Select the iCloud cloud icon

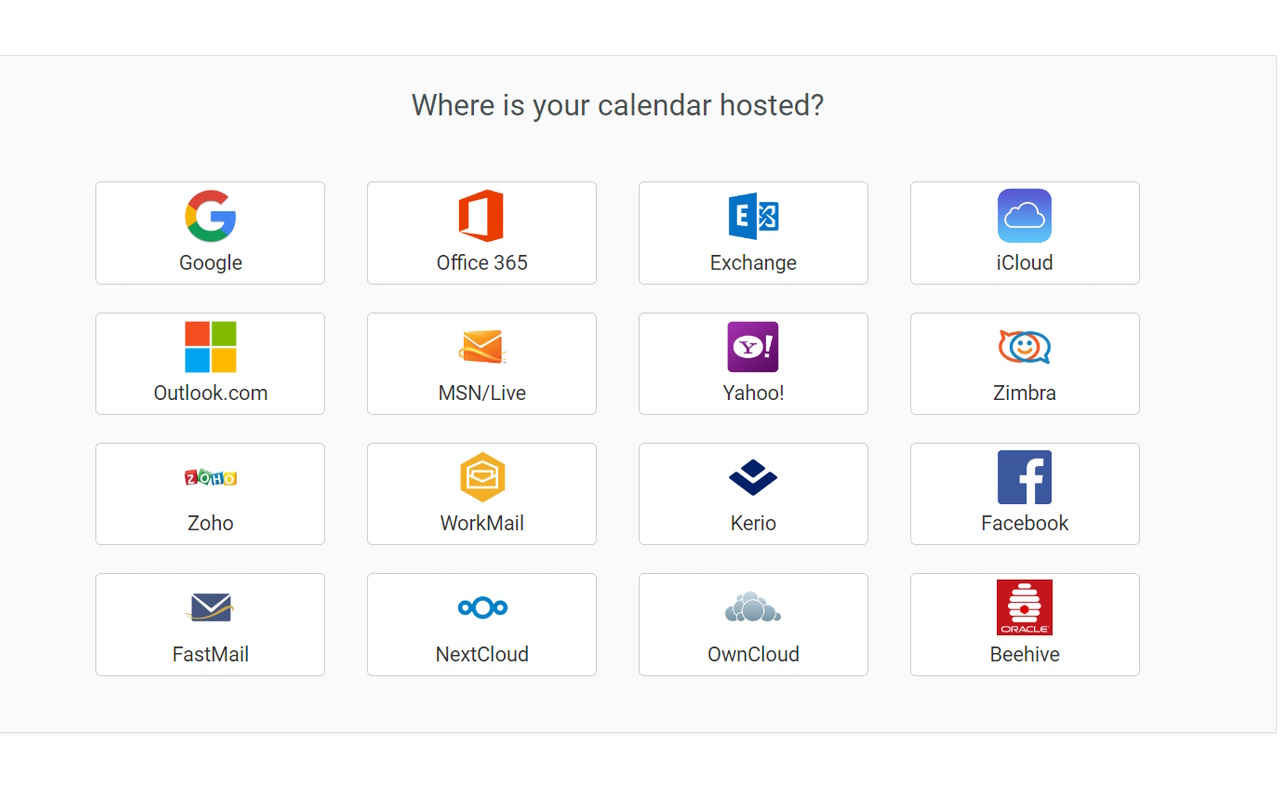1024,216
